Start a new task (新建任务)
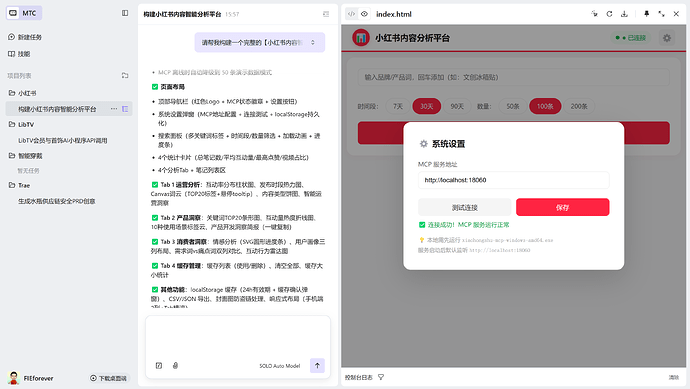Screen dimensions: 690x389 click(25, 37)
